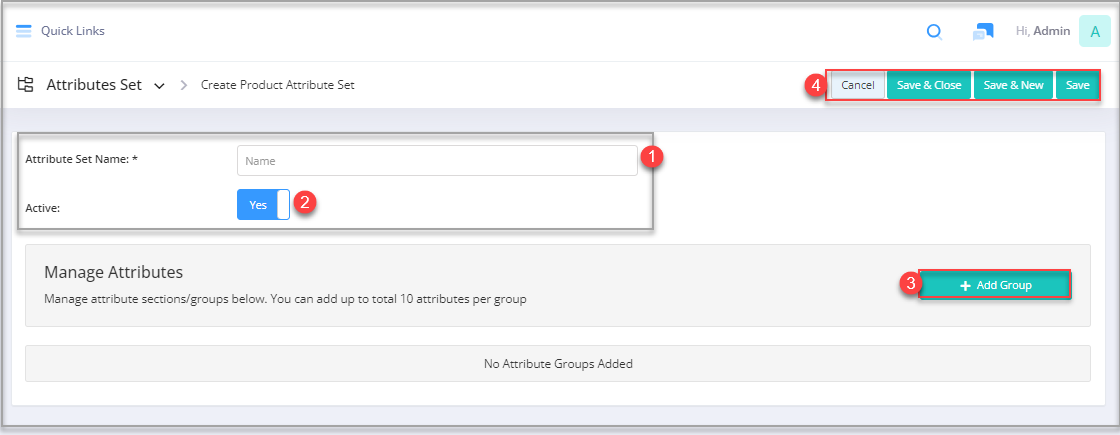The image size is (1120, 435).
Task: Click the search magnifier icon
Action: (934, 32)
